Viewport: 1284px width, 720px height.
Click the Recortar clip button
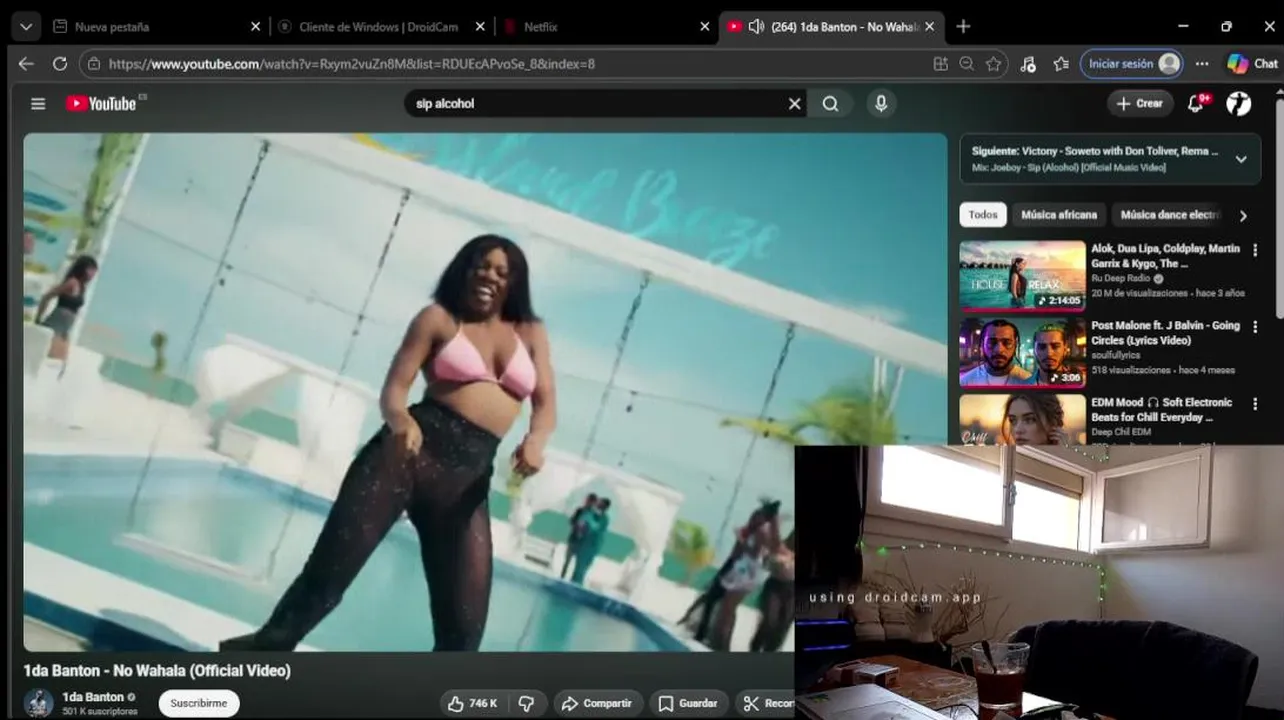coord(766,703)
